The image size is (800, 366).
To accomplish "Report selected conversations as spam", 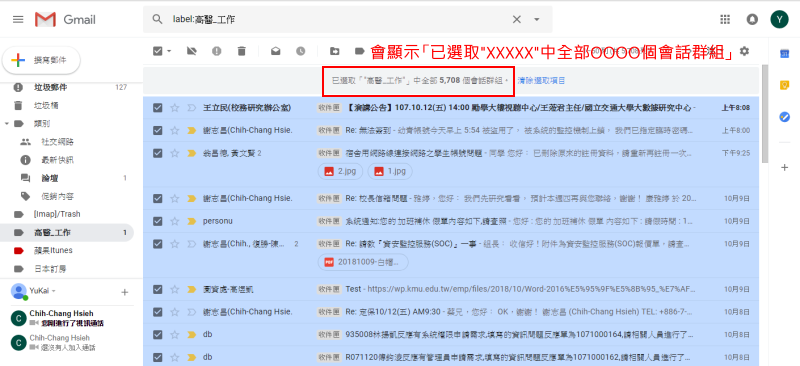I will [x=217, y=51].
